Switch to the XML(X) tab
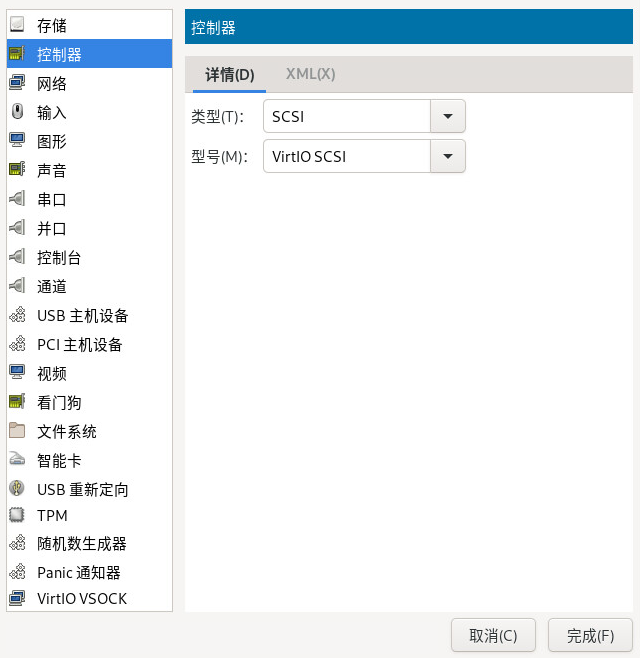The width and height of the screenshot is (640, 658). click(310, 74)
